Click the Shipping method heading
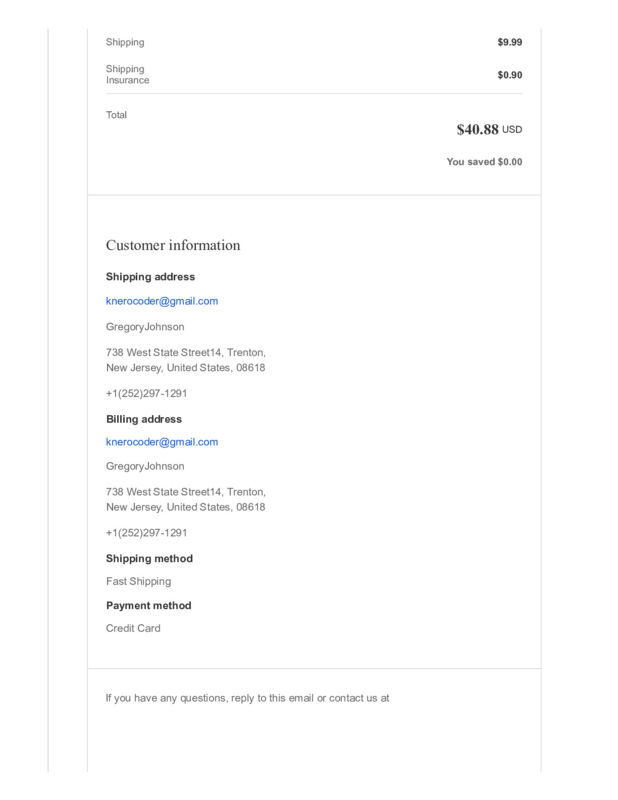Screen dimensions: 618x800 point(150,558)
